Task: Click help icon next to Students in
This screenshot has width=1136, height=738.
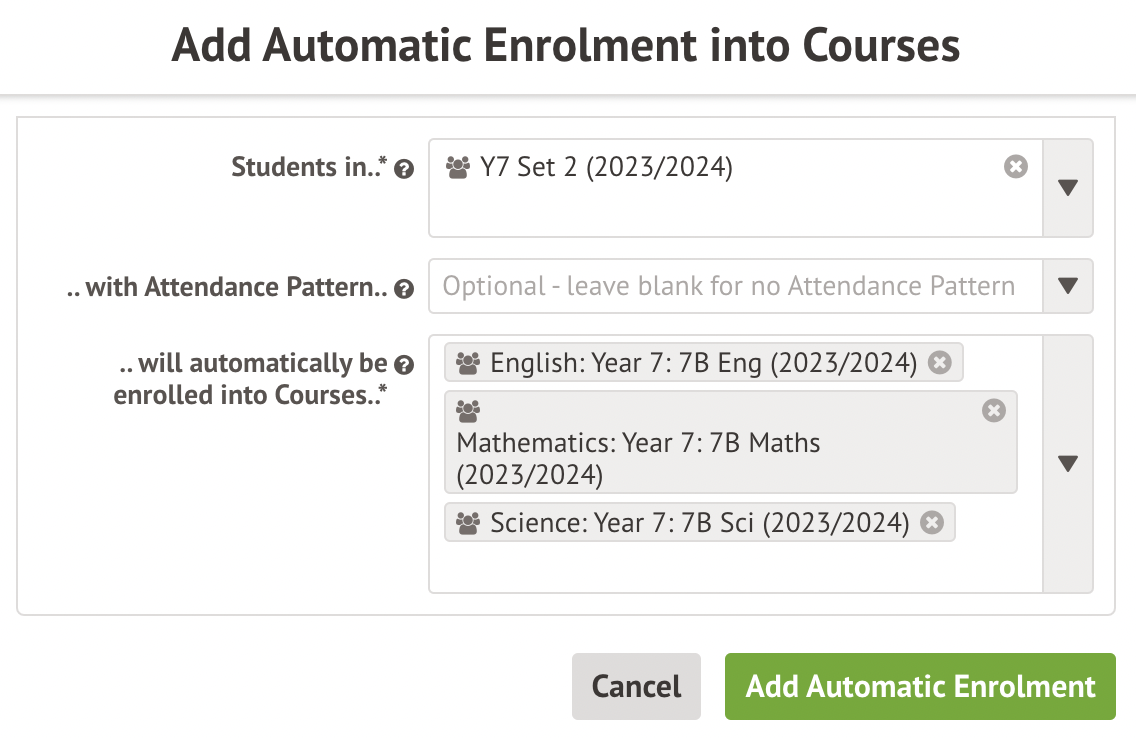Action: coord(404,170)
